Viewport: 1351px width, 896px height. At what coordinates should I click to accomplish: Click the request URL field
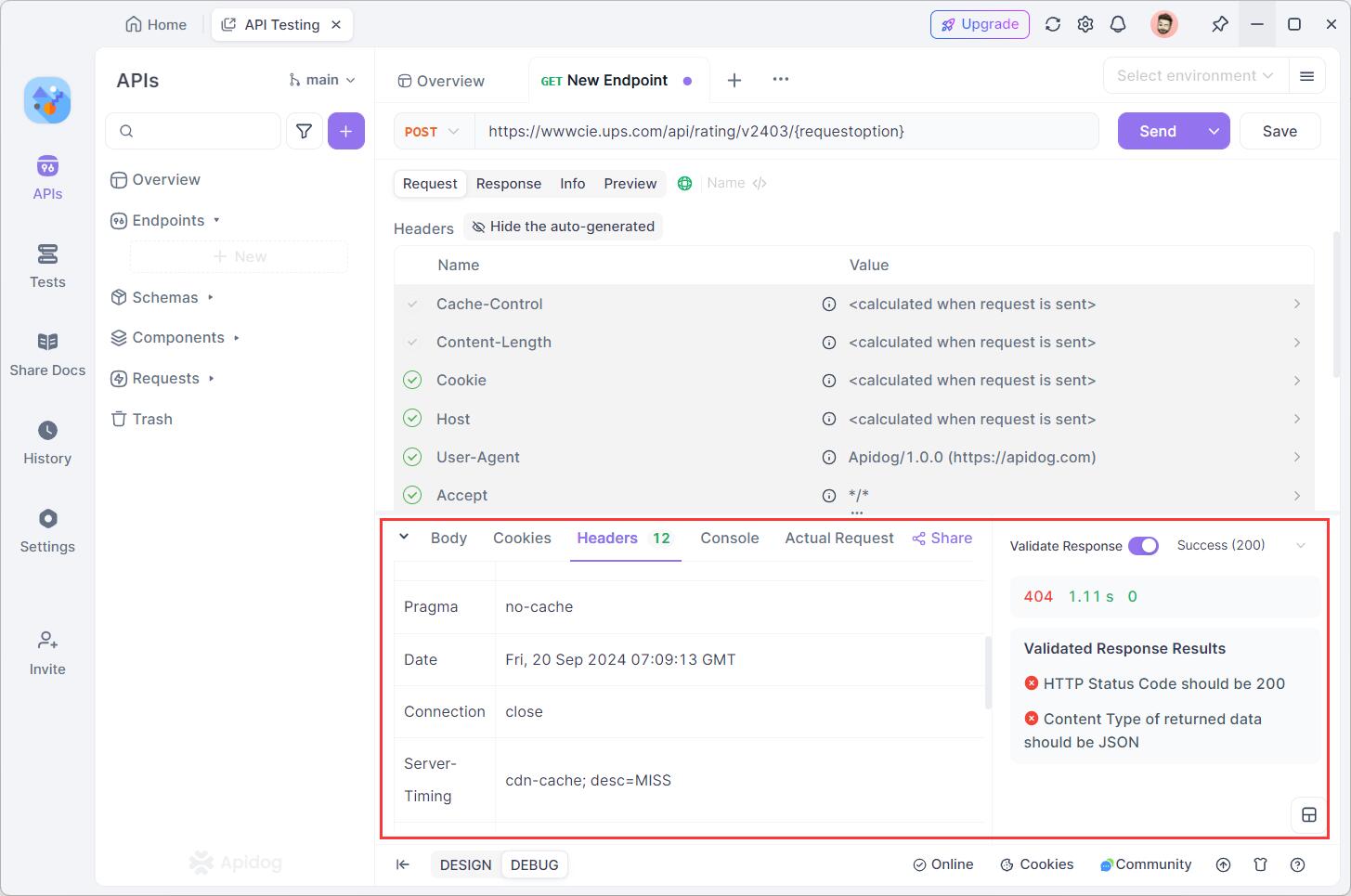tap(786, 131)
